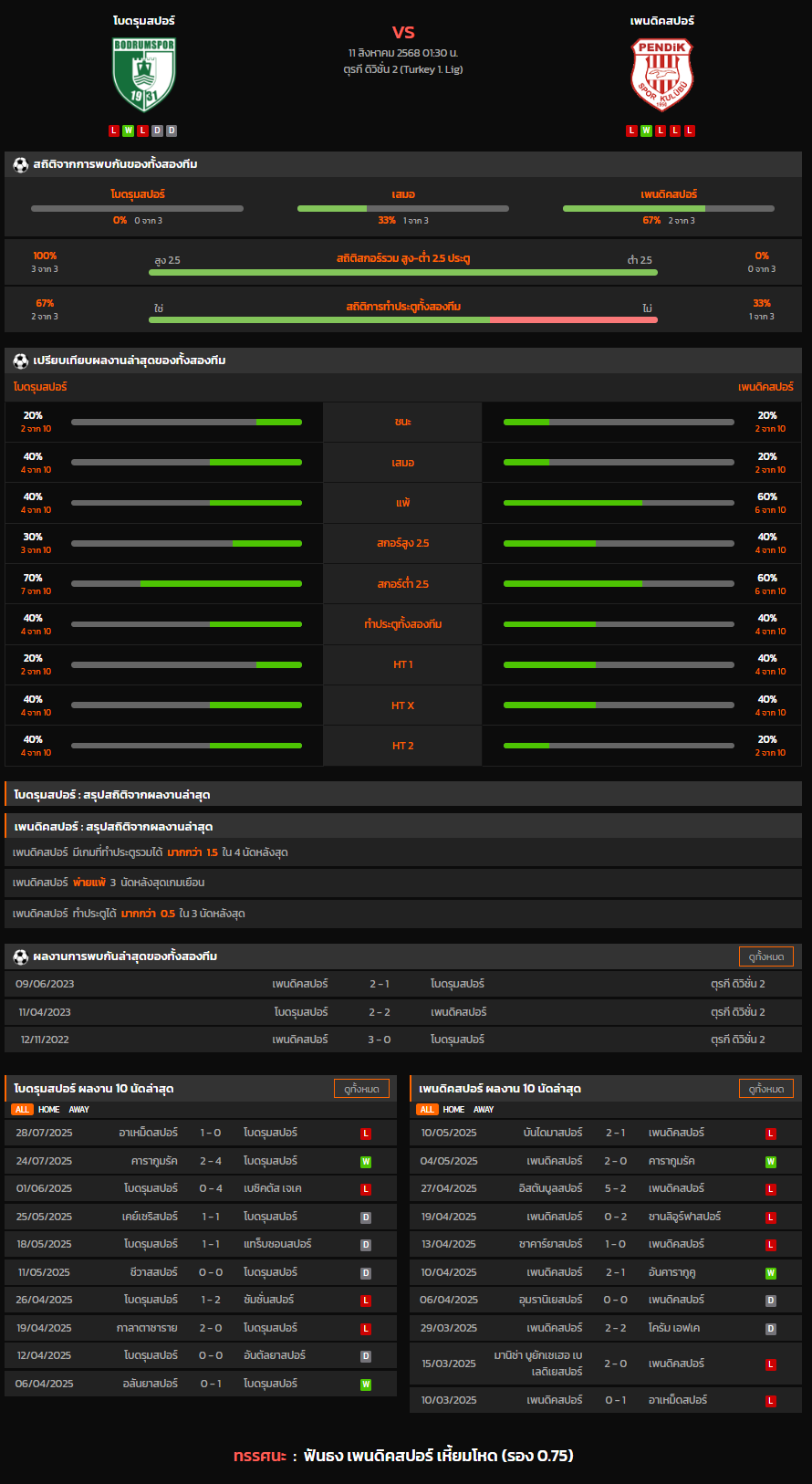Open ดูทั้งหมด for Bodrumspor last 10 matches
812x1484 pixels.
click(362, 1089)
